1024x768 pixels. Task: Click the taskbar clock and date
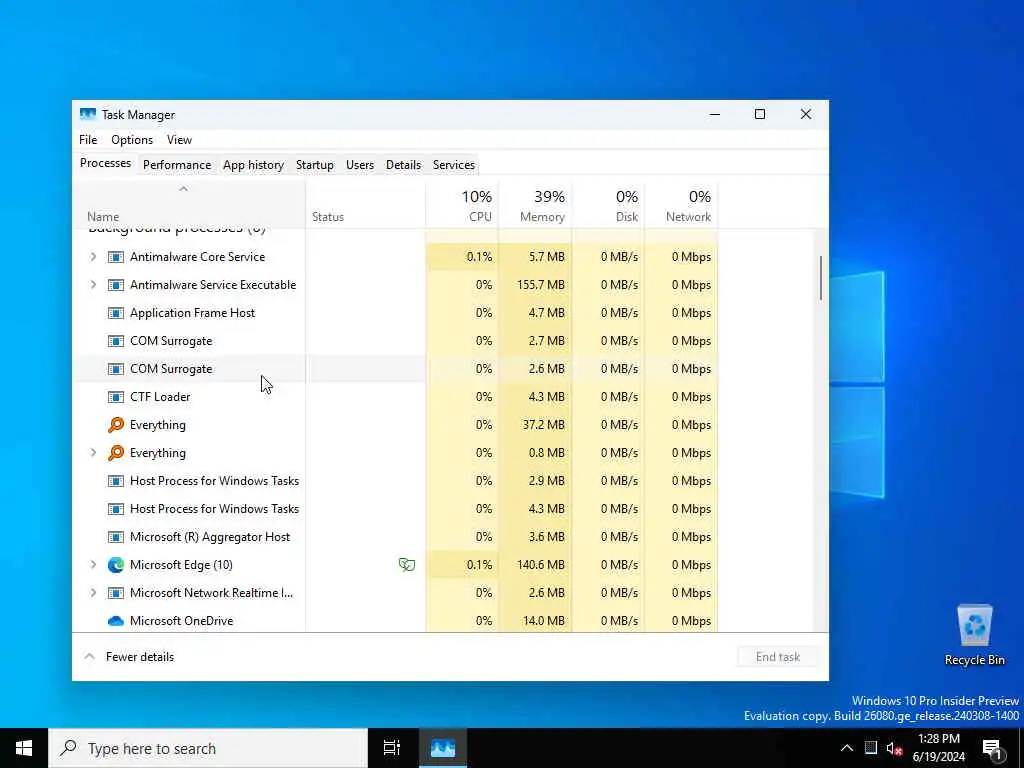938,748
